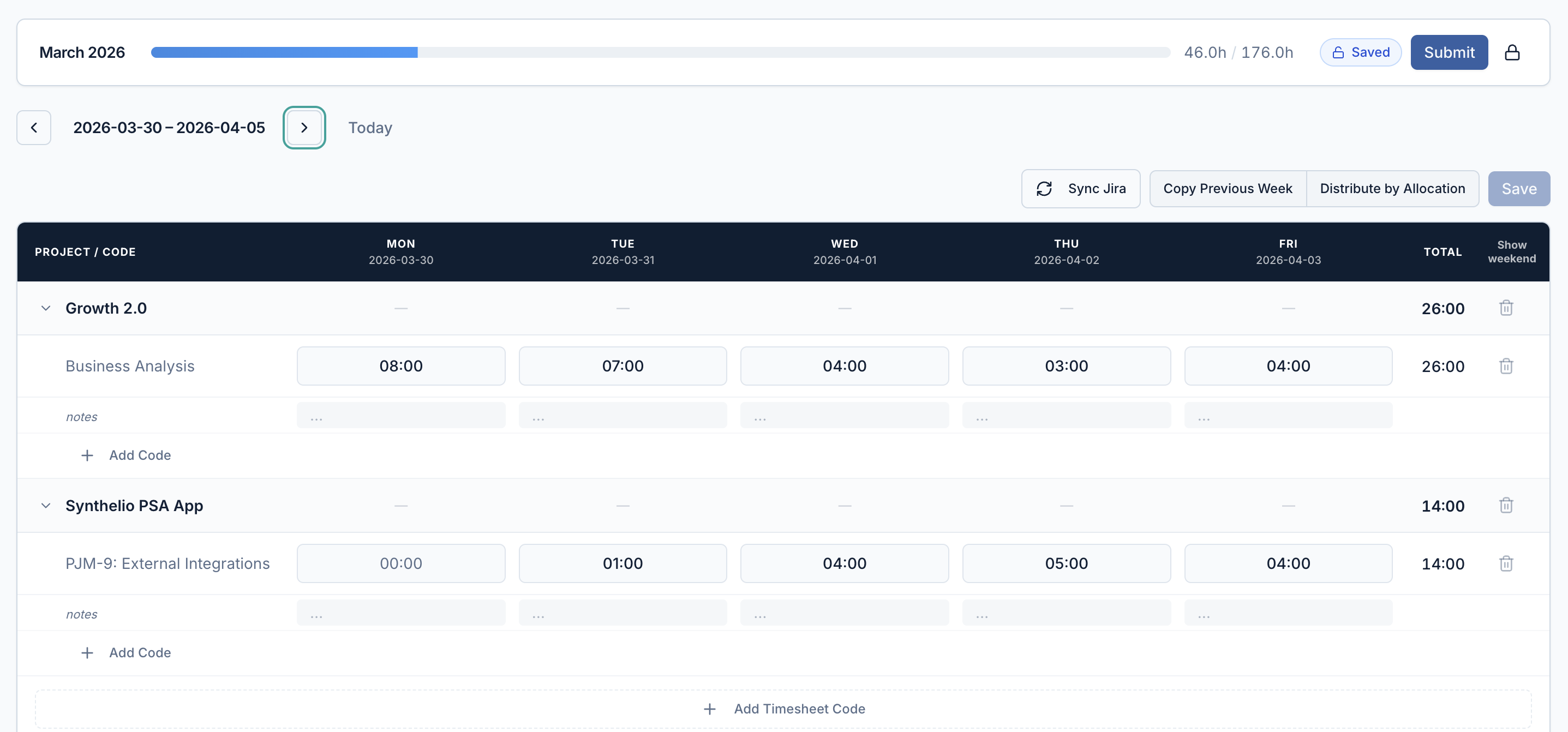The width and height of the screenshot is (1568, 732).
Task: Toggle Show weekend columns
Action: [x=1511, y=251]
